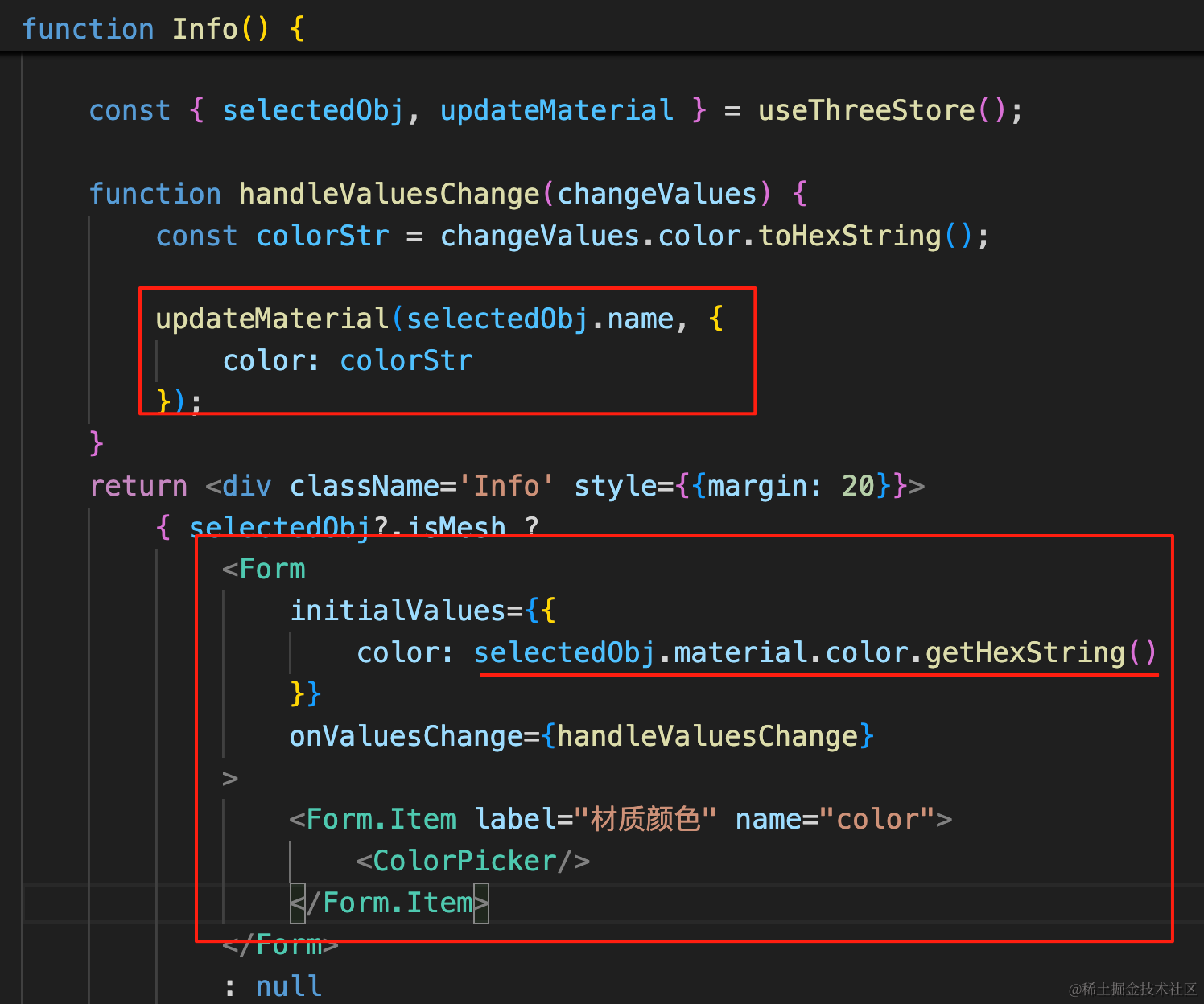Click 'colorStr' in the const declaration line

[323, 236]
